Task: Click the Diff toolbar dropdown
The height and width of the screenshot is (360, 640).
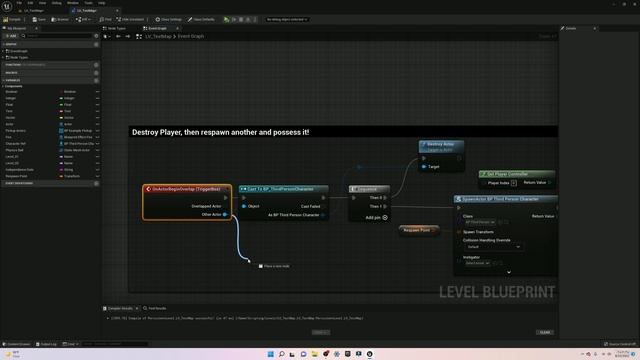Action: point(83,19)
